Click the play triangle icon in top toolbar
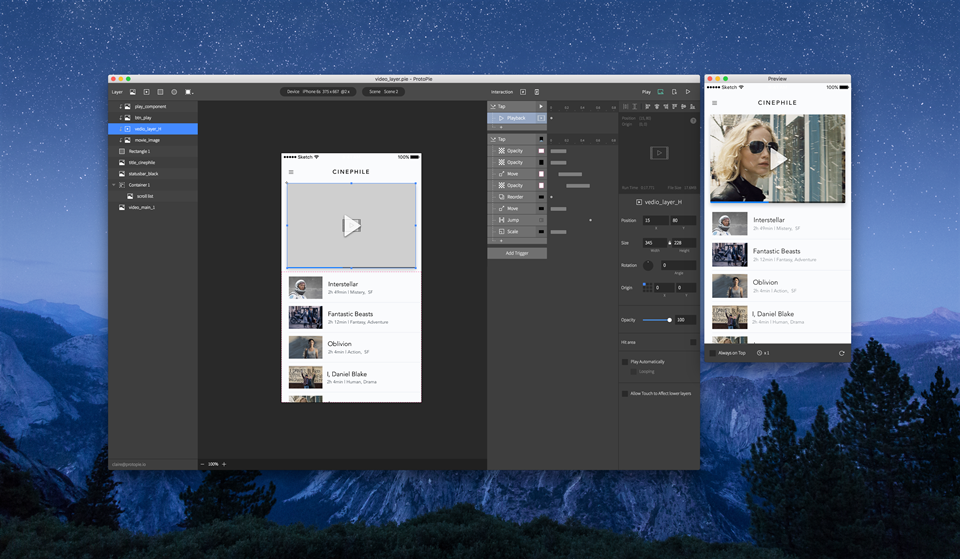960x559 pixels. tap(688, 92)
